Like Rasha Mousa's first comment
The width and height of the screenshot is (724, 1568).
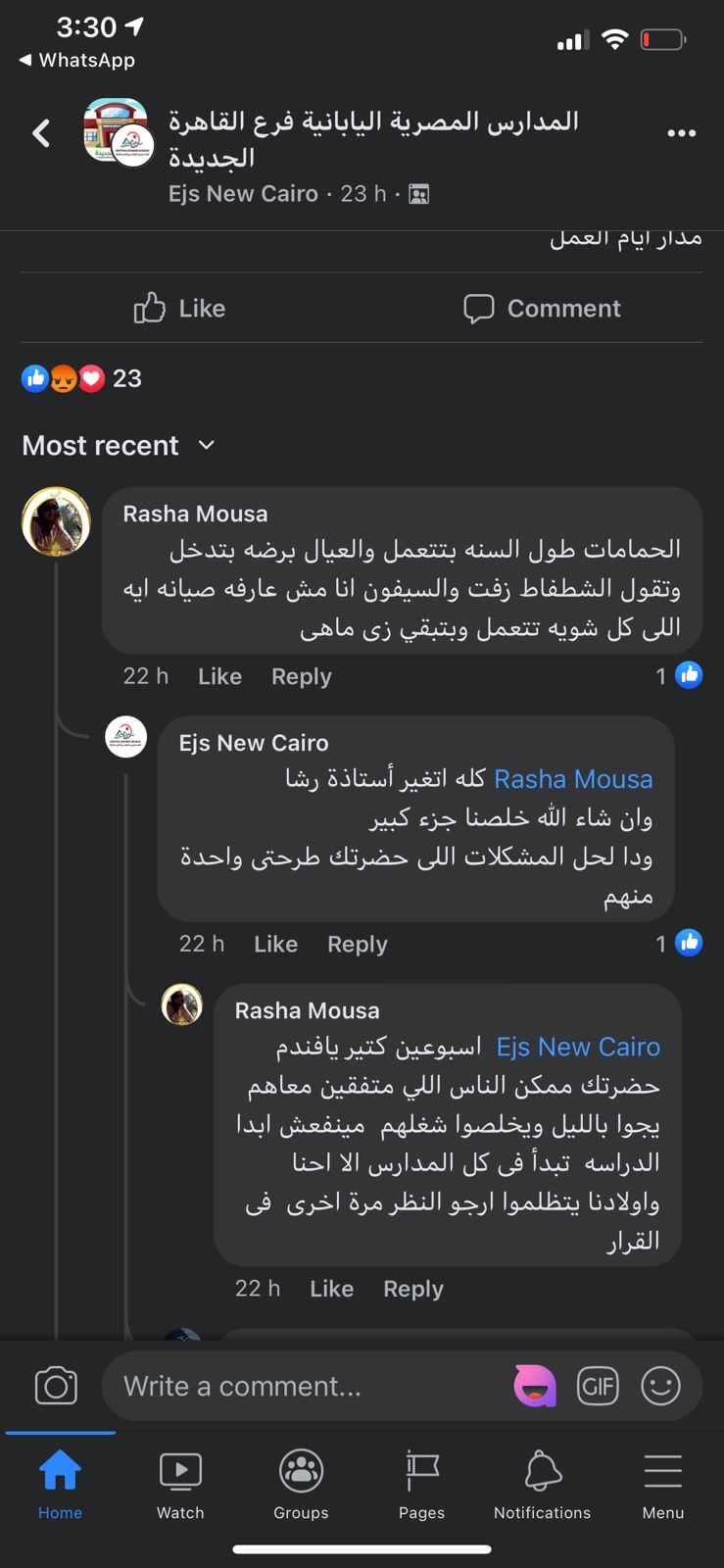[x=219, y=676]
